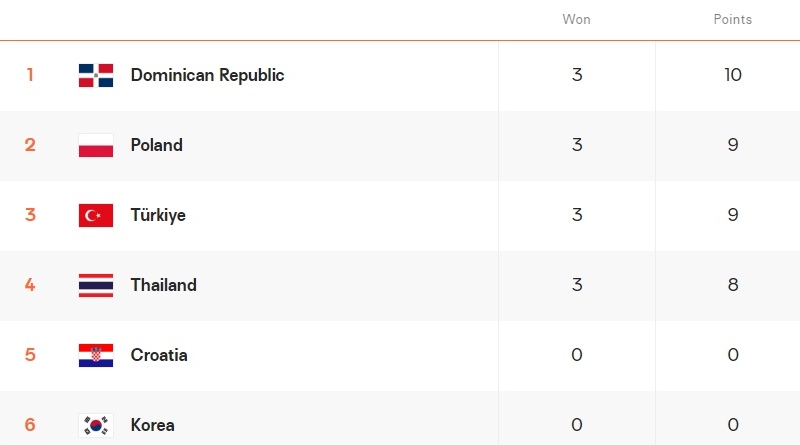Sort by the Won column header
The width and height of the screenshot is (800, 445).
pyautogui.click(x=577, y=20)
